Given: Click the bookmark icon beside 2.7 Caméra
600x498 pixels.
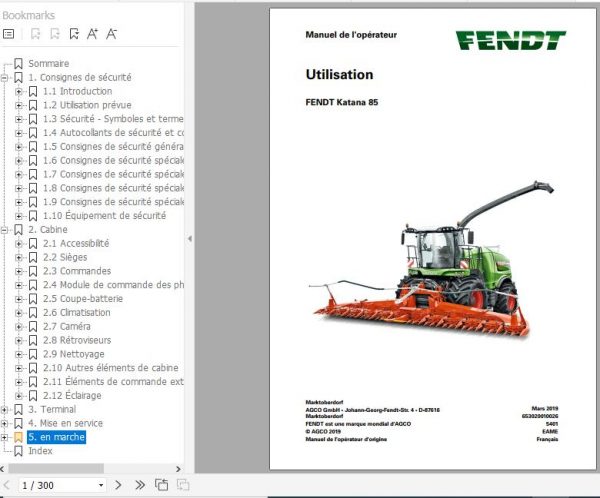Looking at the screenshot, I should click(x=33, y=327).
